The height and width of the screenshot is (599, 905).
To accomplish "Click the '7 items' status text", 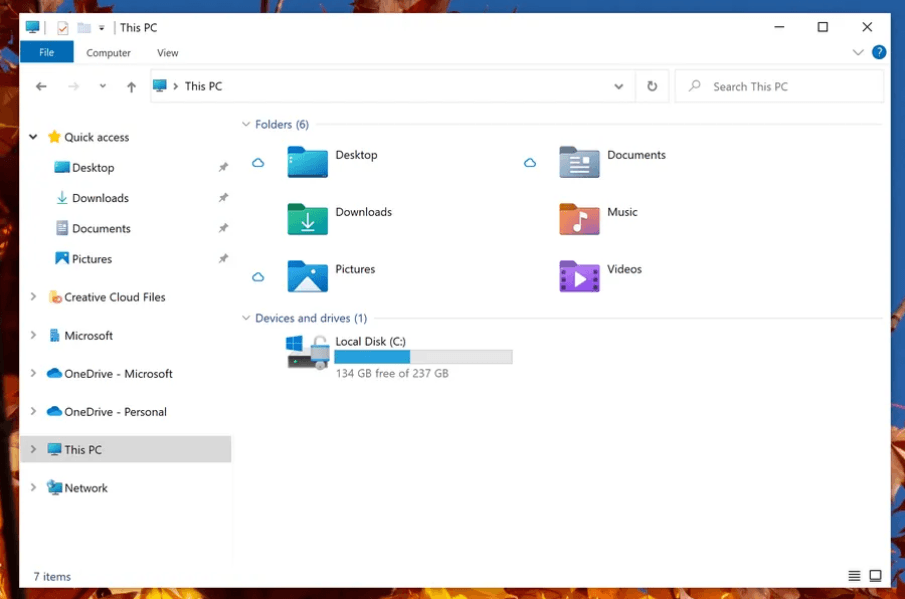I will (x=52, y=576).
